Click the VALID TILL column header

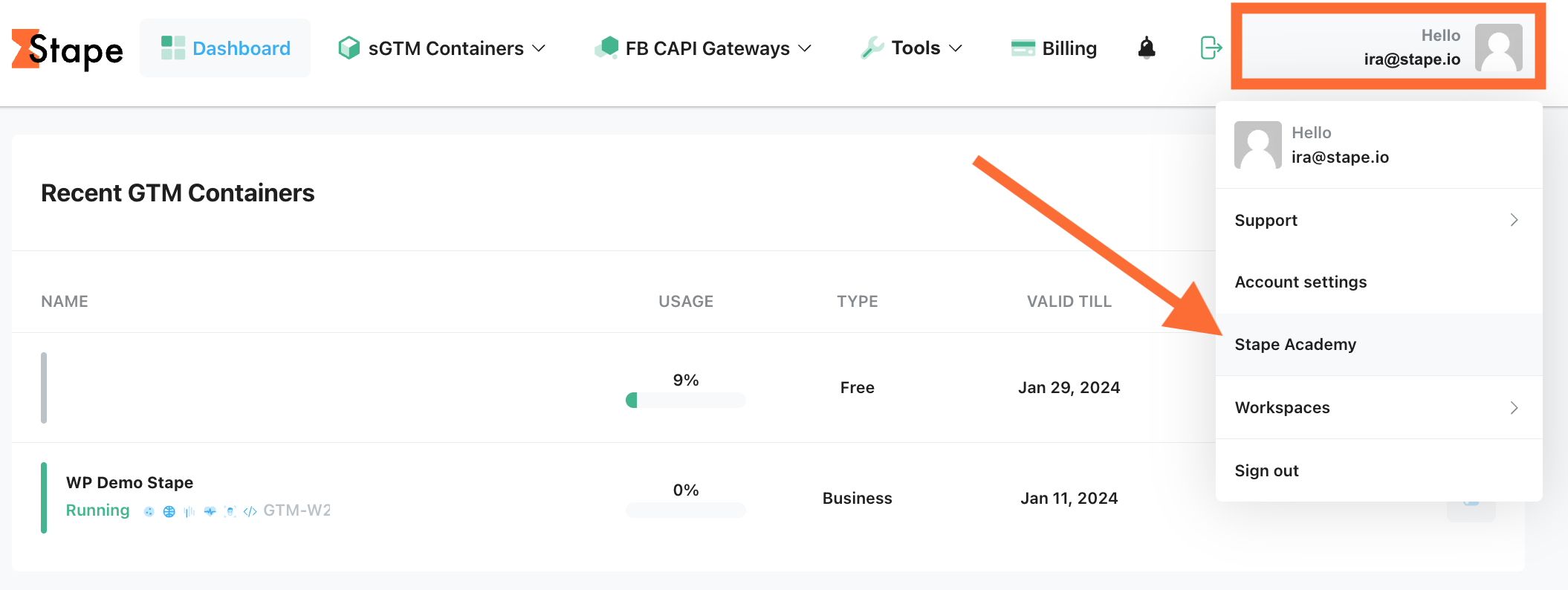click(1069, 302)
